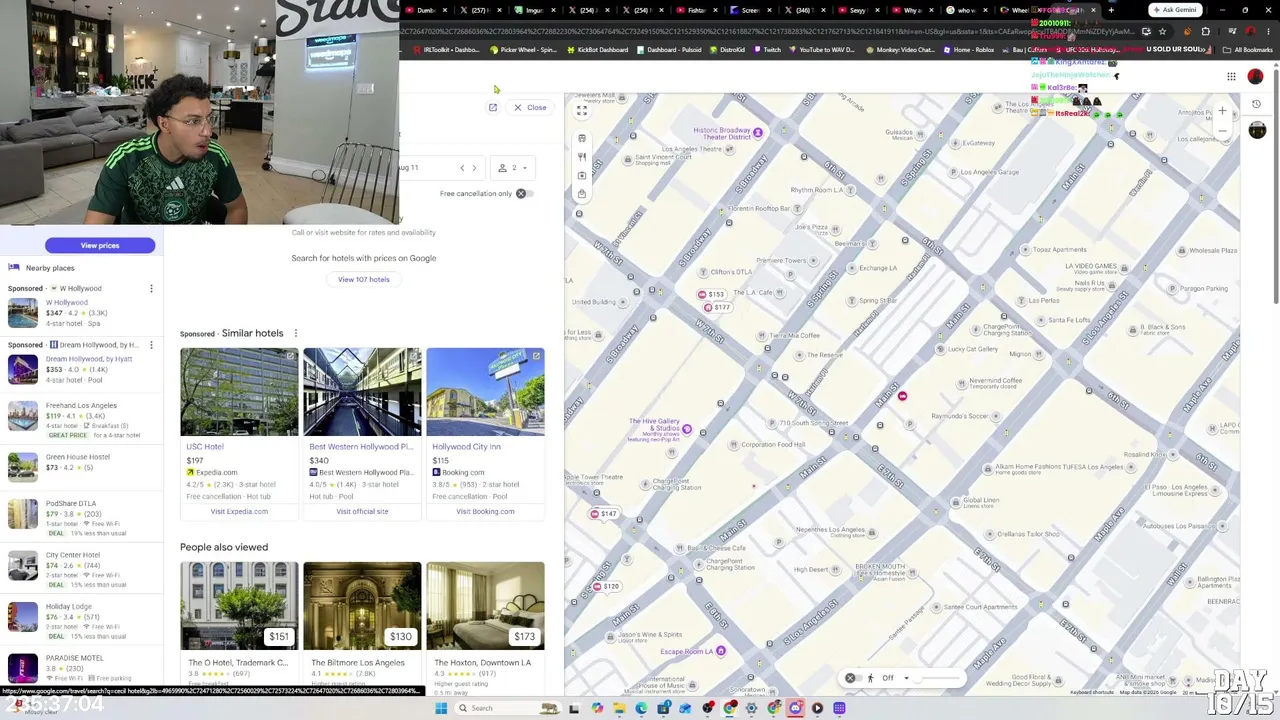Viewport: 1280px width, 720px height.
Task: Open Hollywood City Inn photo
Action: 485,392
